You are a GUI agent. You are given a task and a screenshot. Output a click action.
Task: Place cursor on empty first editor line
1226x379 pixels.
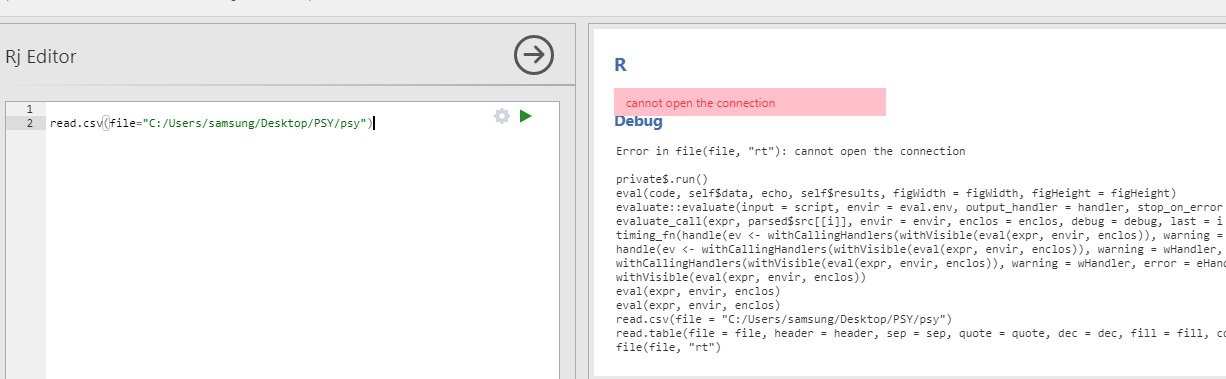270,109
